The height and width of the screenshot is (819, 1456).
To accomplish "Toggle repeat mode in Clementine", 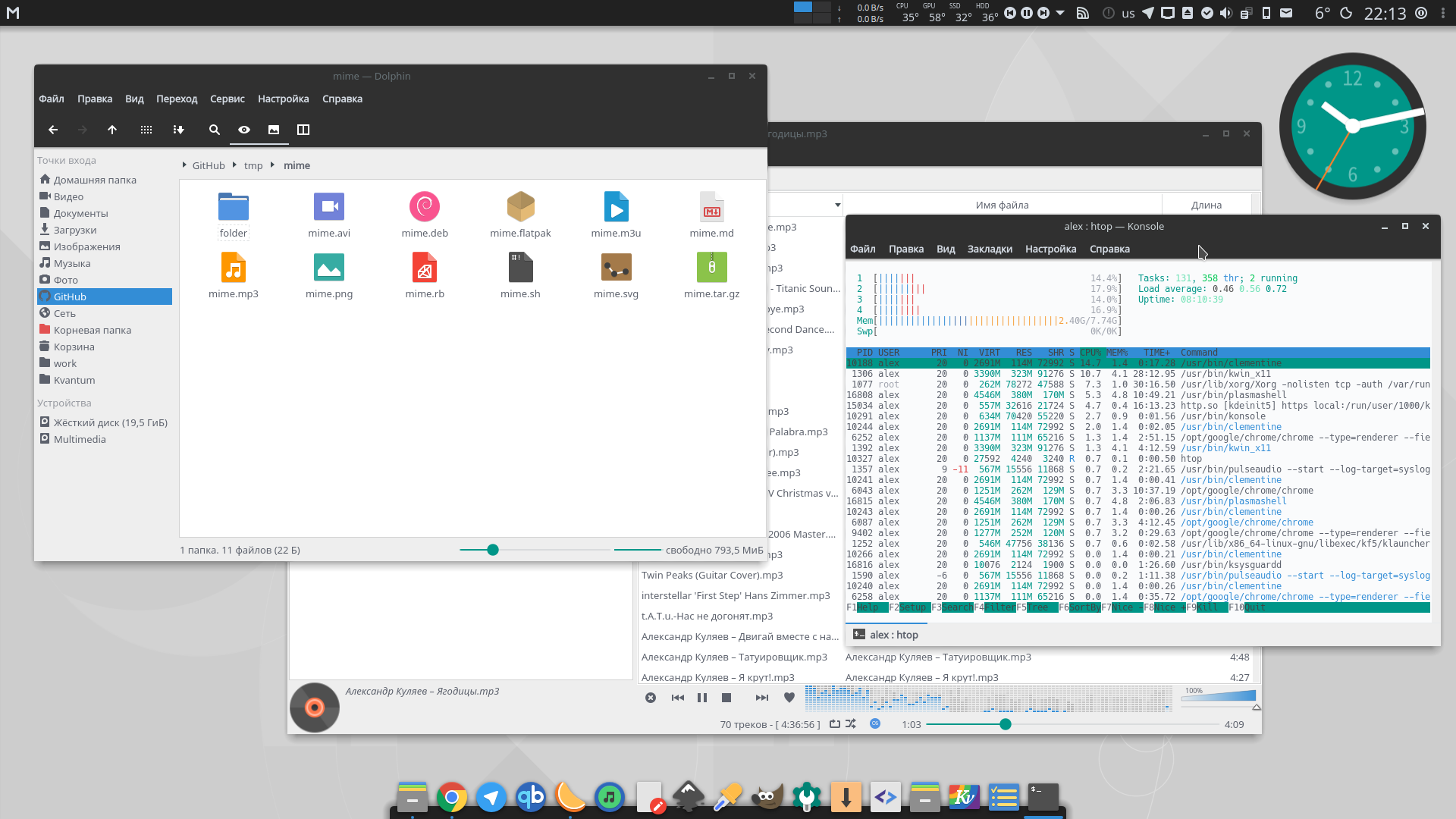I will click(835, 724).
